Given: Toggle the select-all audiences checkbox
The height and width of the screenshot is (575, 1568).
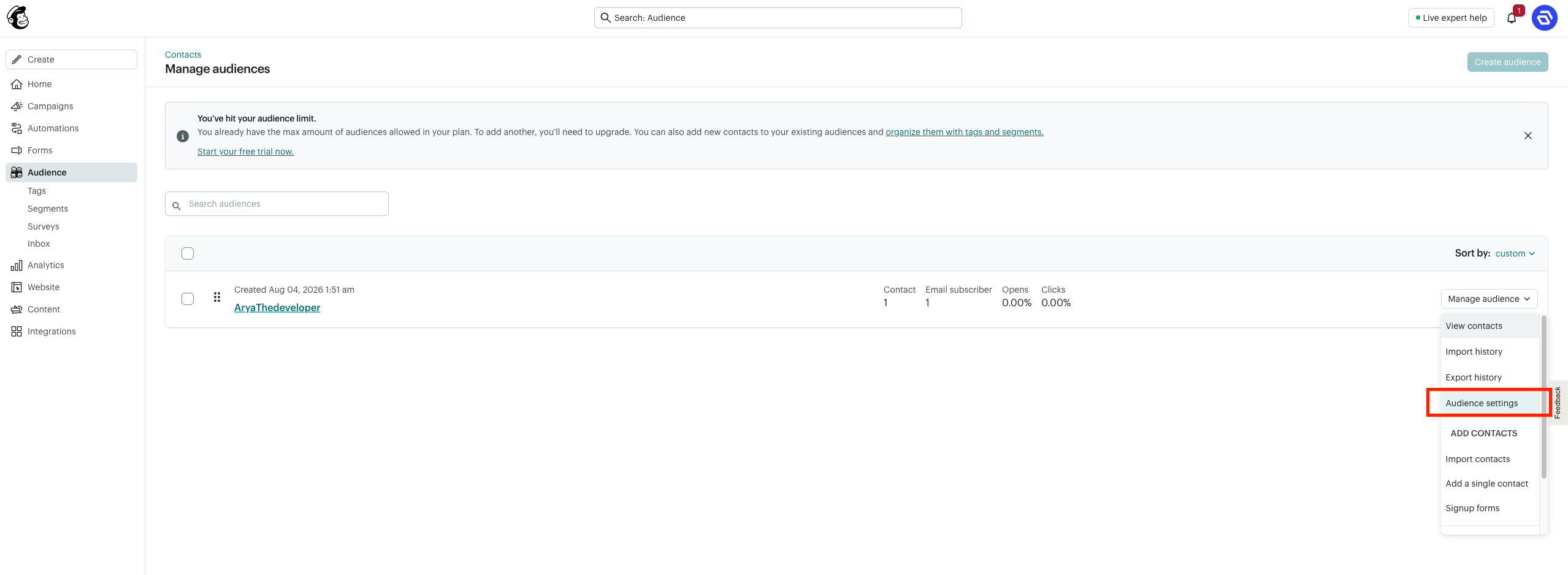Looking at the screenshot, I should click(188, 253).
